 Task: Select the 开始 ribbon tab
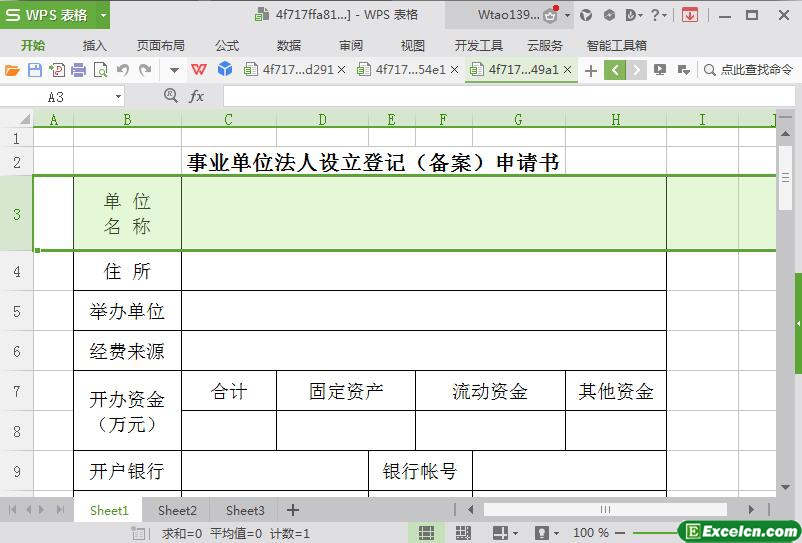pyautogui.click(x=33, y=46)
